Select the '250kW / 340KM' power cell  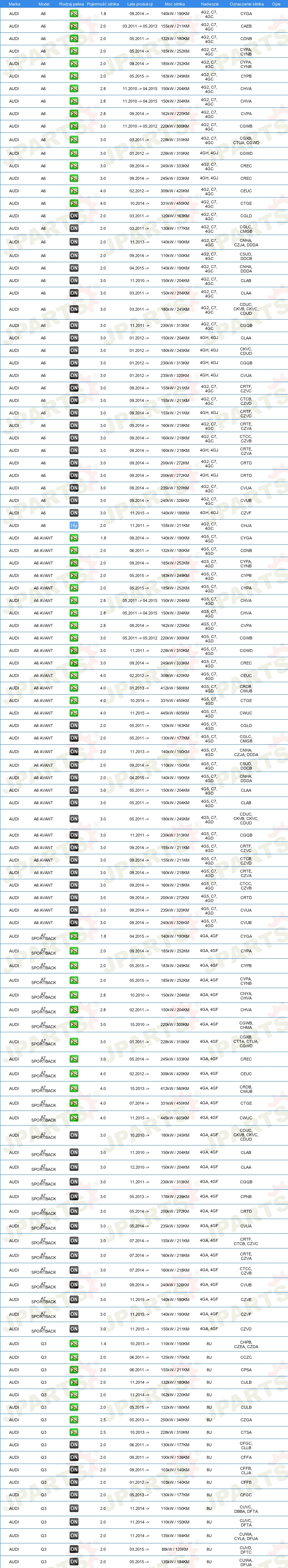click(x=175, y=1419)
